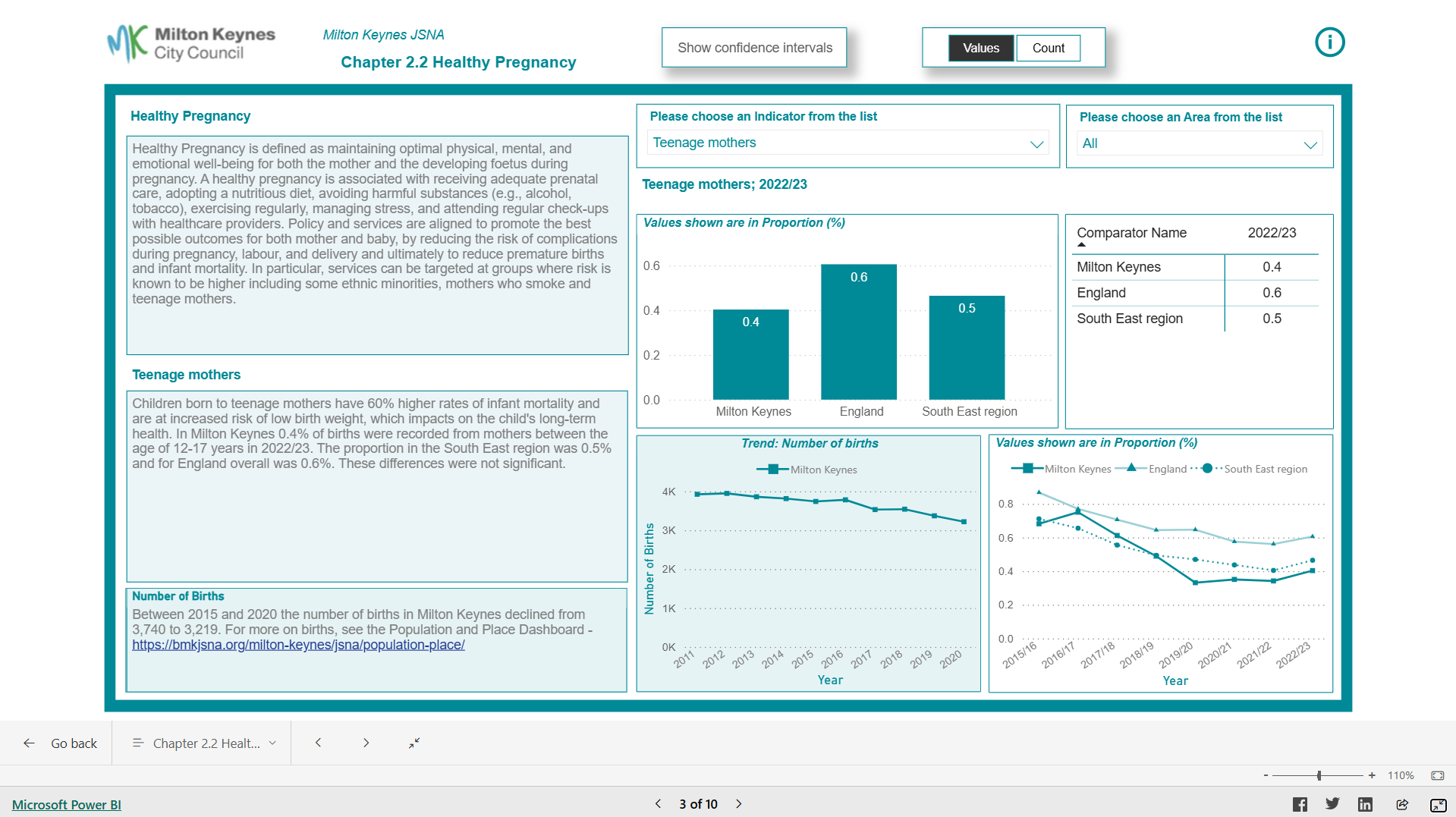
Task: Adjust the zoom slider handle
Action: click(1319, 775)
